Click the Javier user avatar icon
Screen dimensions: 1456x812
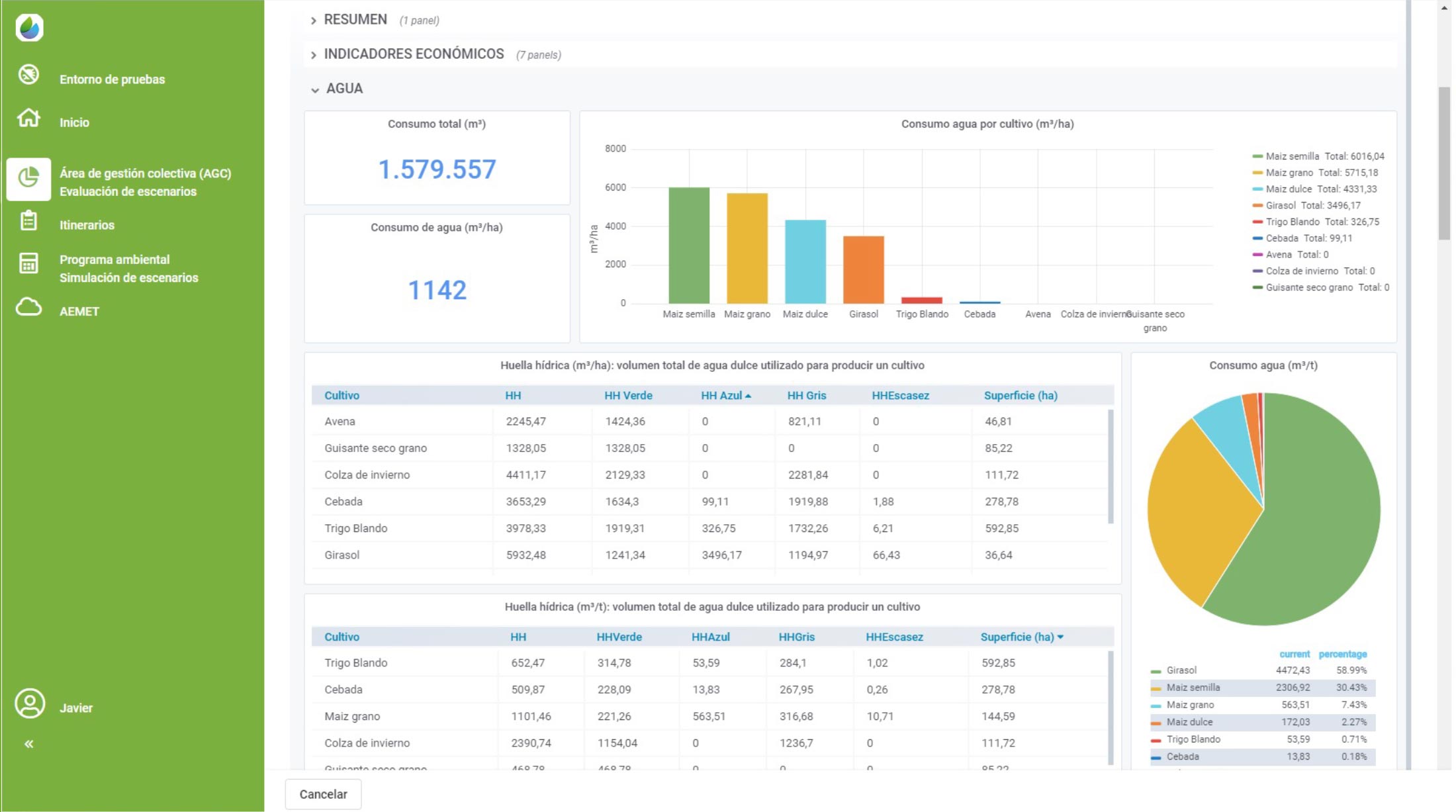pos(30,703)
